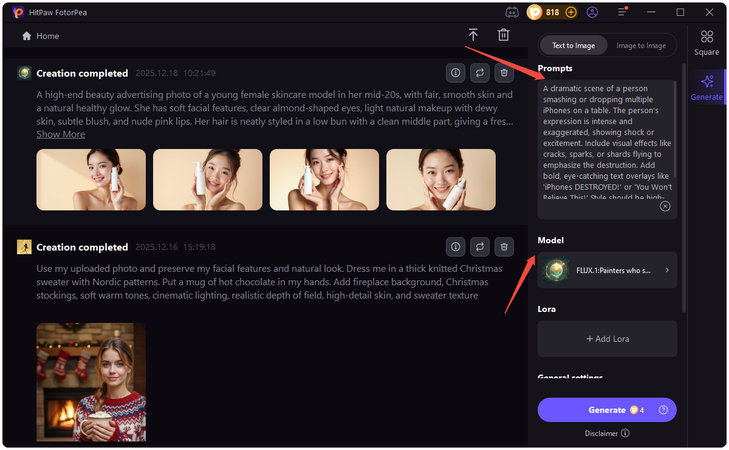This screenshot has height=450, width=729.
Task: Click the timestamp 2025.12.16 15:19:18
Action: click(x=175, y=247)
